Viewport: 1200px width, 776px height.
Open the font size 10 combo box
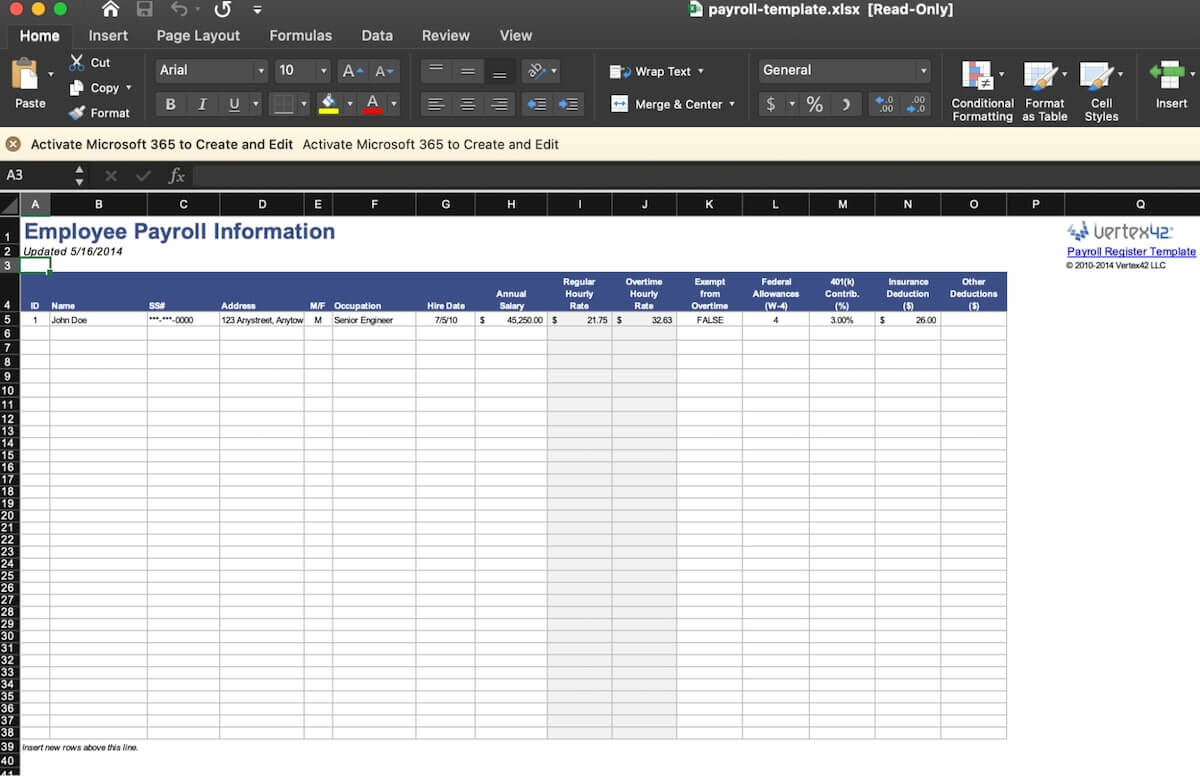click(x=302, y=70)
